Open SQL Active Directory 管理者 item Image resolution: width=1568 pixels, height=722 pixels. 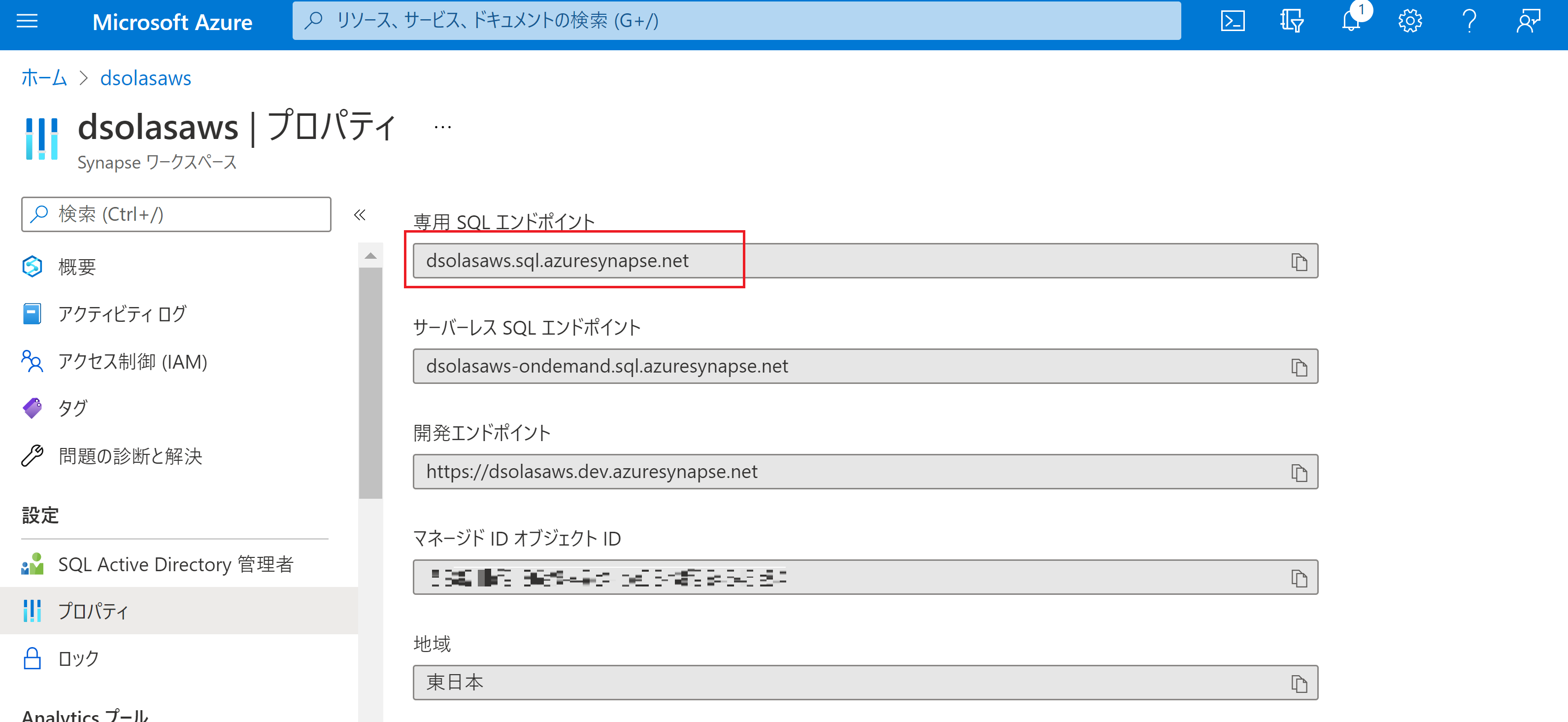tap(175, 564)
